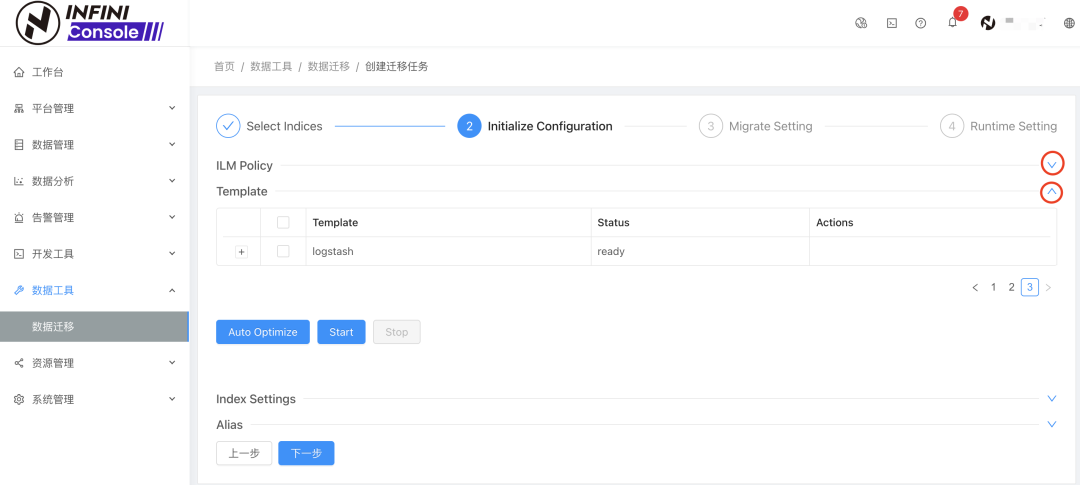Click the Select Indices checkmark step icon

pyautogui.click(x=228, y=126)
